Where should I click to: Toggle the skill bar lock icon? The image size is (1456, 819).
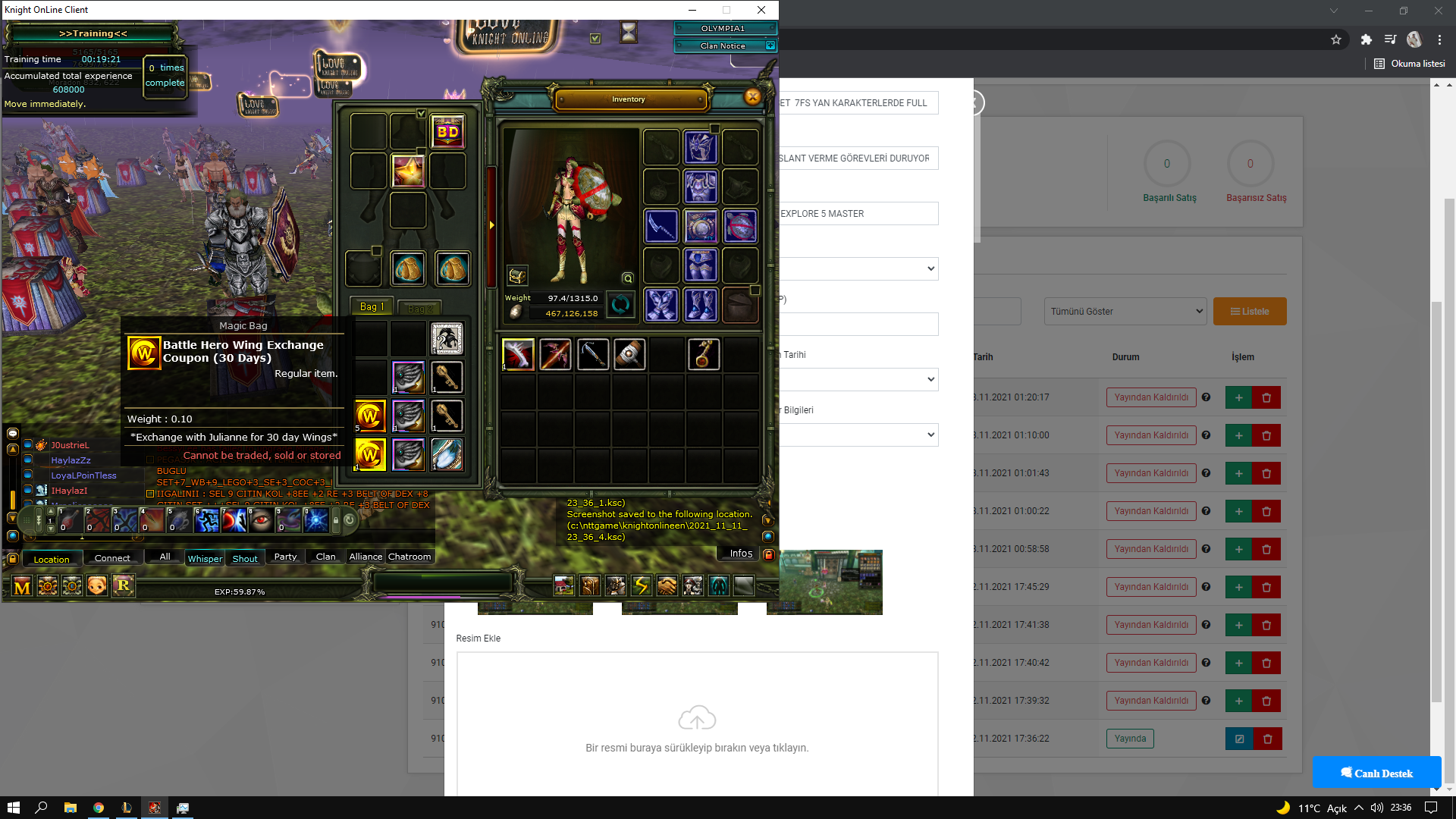336,520
